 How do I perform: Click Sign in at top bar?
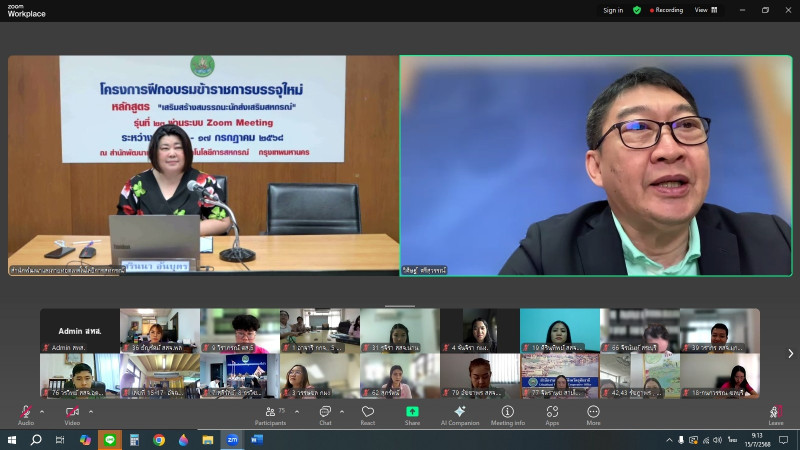pos(613,10)
